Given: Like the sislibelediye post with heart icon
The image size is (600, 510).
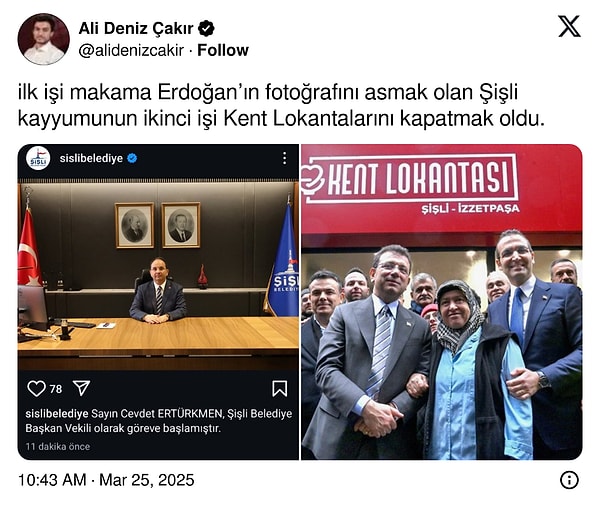Looking at the screenshot, I should (x=36, y=388).
